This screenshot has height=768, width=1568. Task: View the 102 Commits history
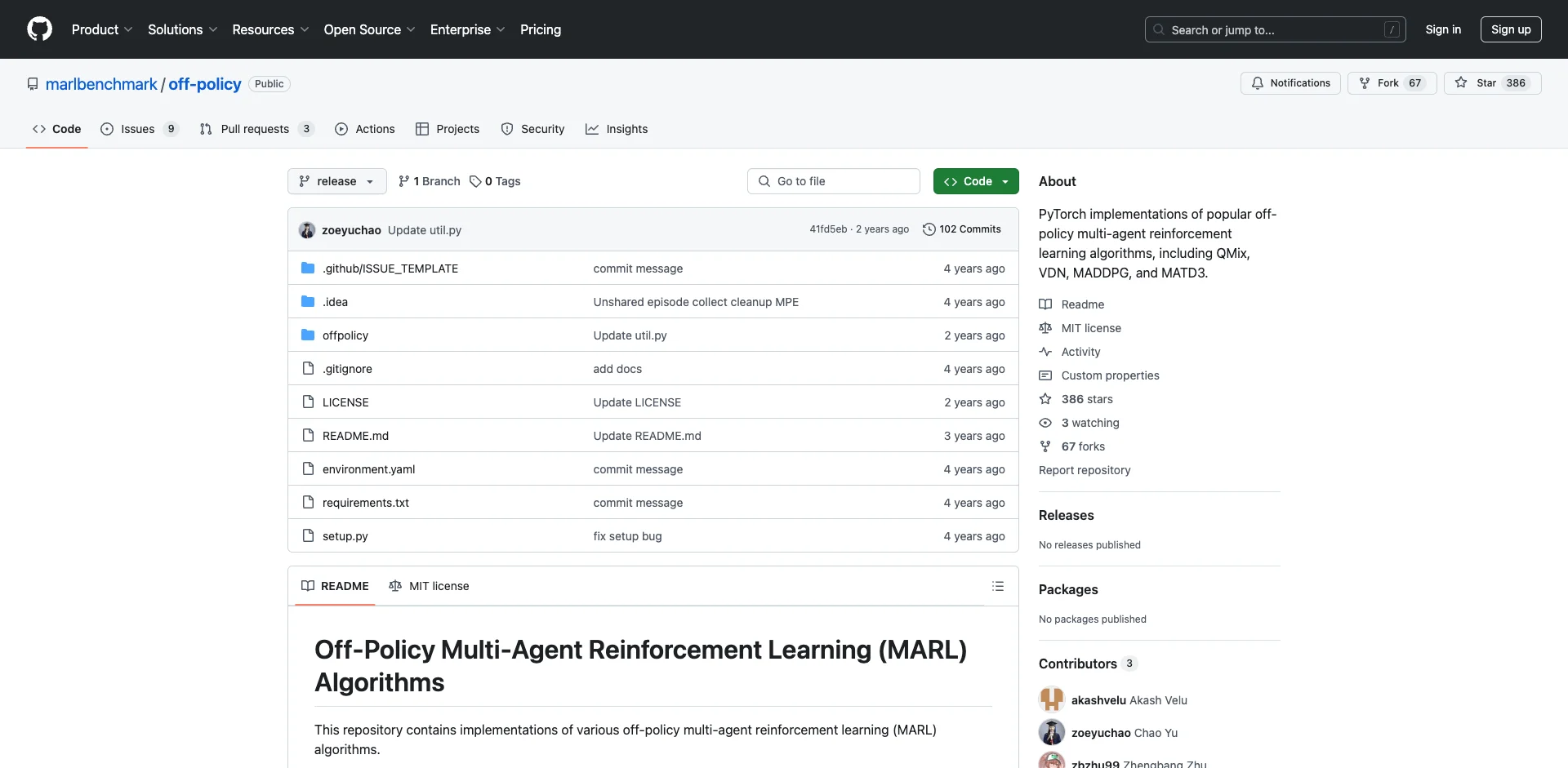coord(961,229)
